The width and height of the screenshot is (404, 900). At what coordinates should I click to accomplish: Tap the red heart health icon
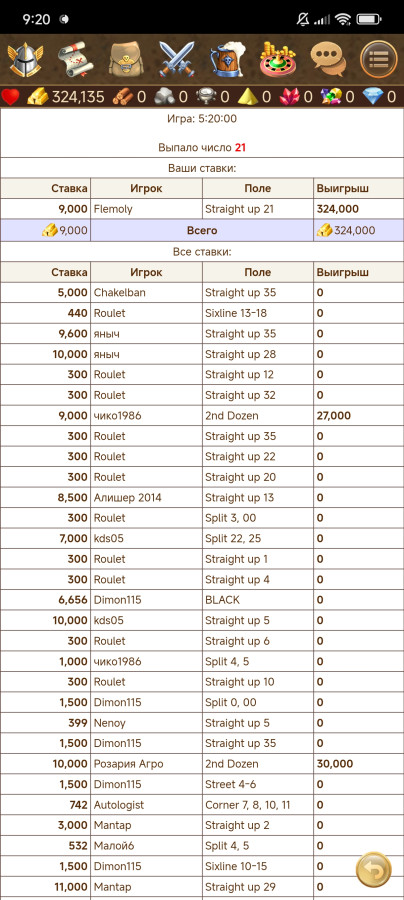tap(10, 96)
